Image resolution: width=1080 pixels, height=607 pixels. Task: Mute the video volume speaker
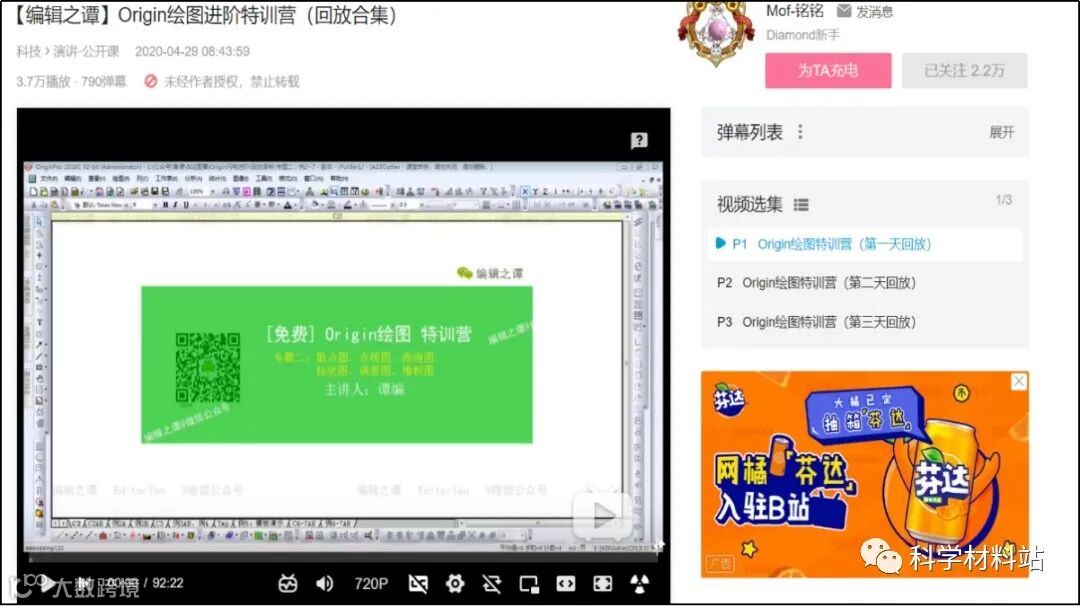pos(324,584)
